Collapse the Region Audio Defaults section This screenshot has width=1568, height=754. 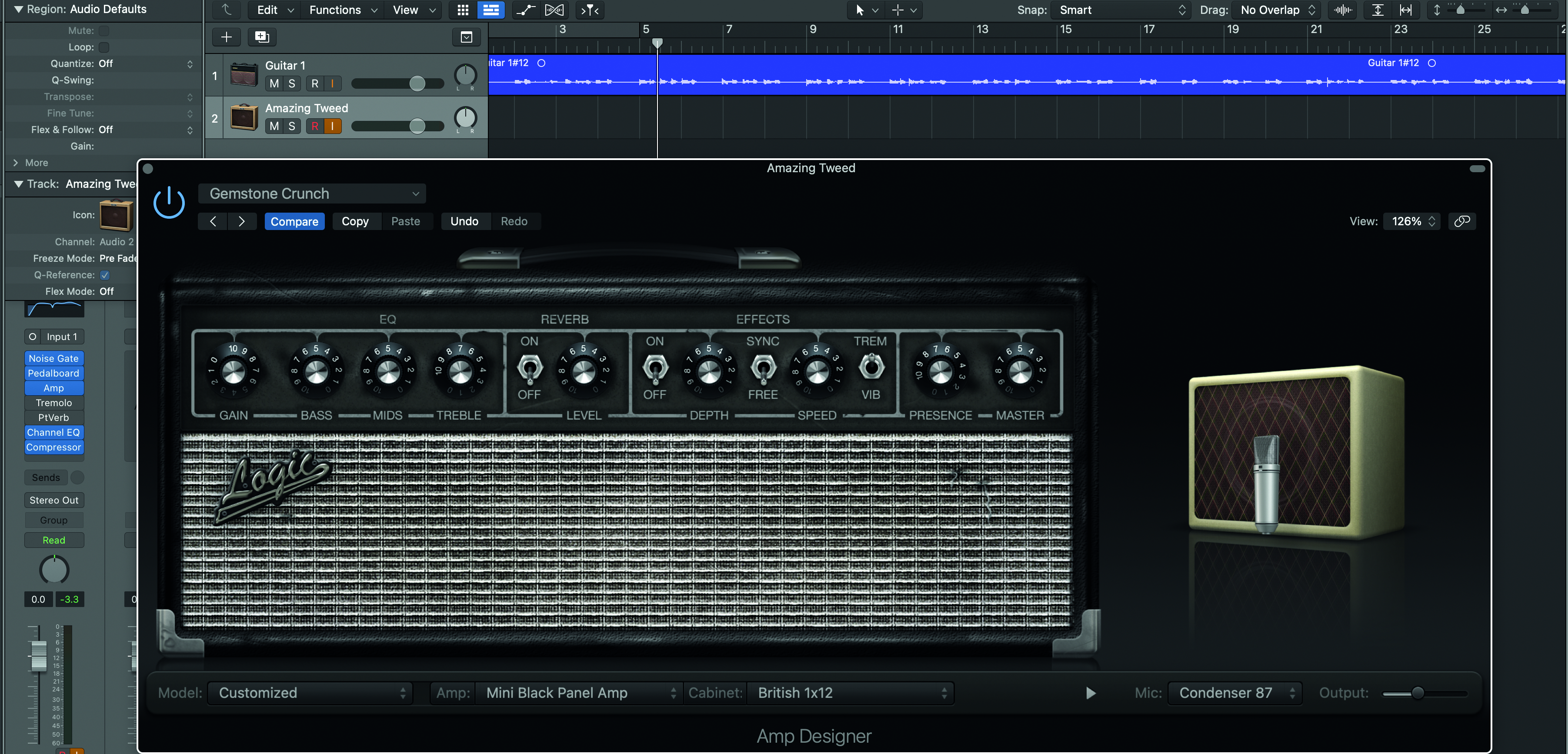[19, 9]
